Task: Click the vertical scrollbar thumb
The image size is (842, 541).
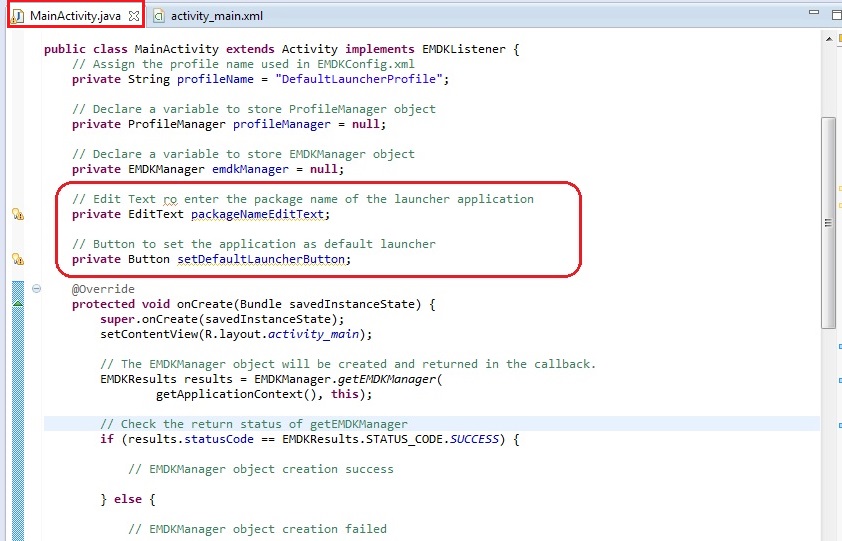Action: (827, 220)
